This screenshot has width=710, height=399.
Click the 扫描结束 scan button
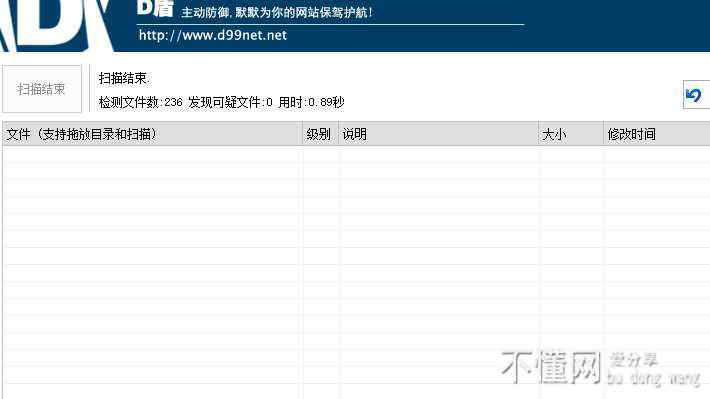tap(42, 89)
